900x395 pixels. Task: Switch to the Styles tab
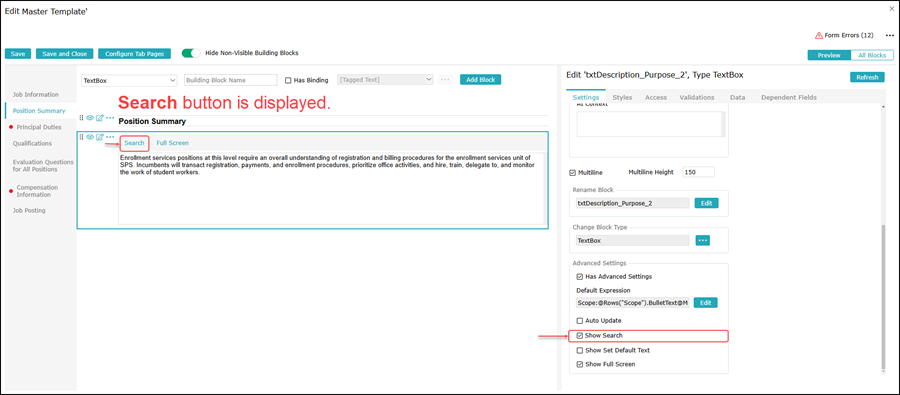tap(622, 98)
